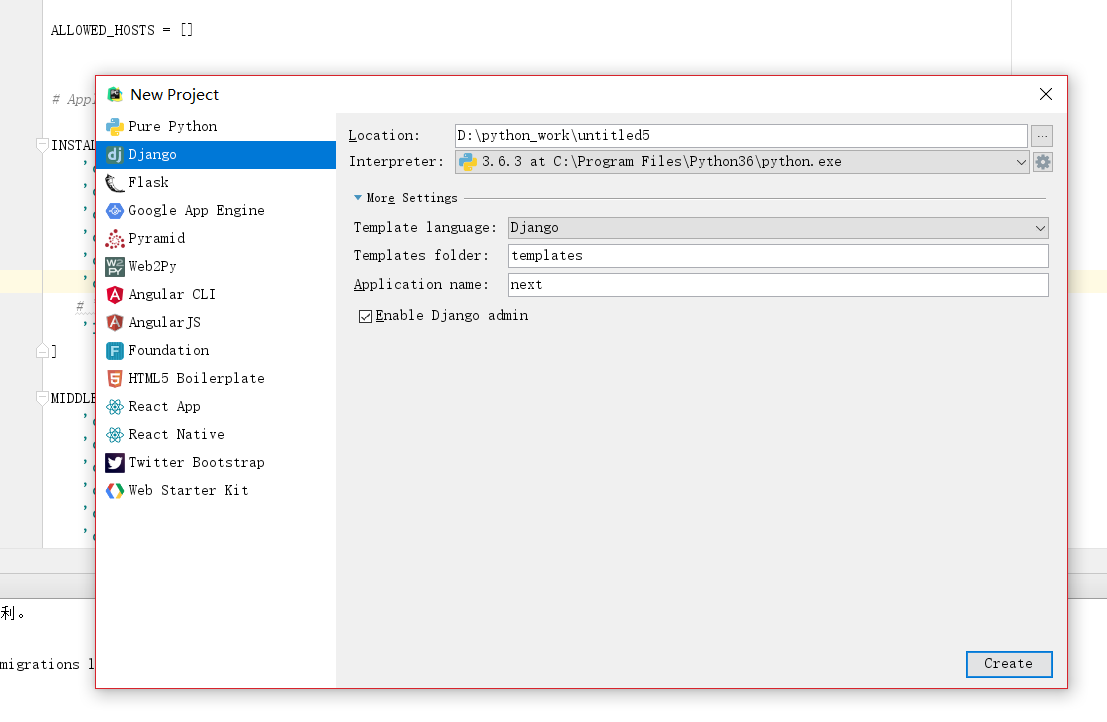The height and width of the screenshot is (722, 1107).
Task: Click the 'Templates folder:' label
Action: click(421, 255)
